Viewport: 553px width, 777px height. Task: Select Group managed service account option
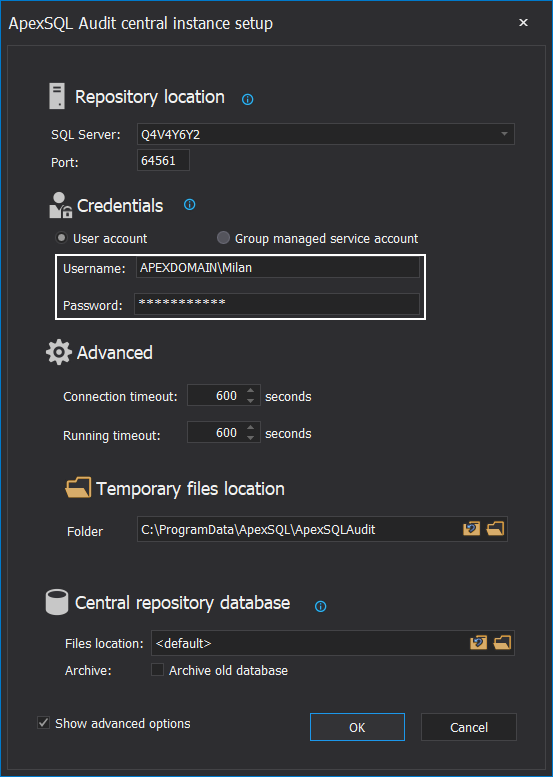[223, 238]
